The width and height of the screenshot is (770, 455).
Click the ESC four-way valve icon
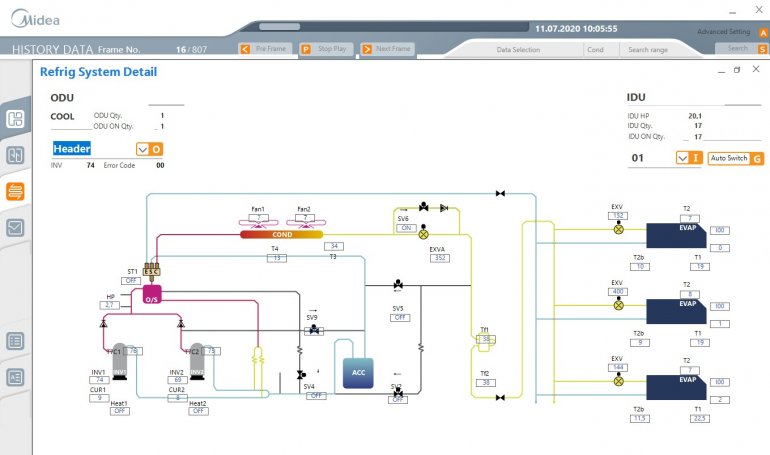point(151,271)
